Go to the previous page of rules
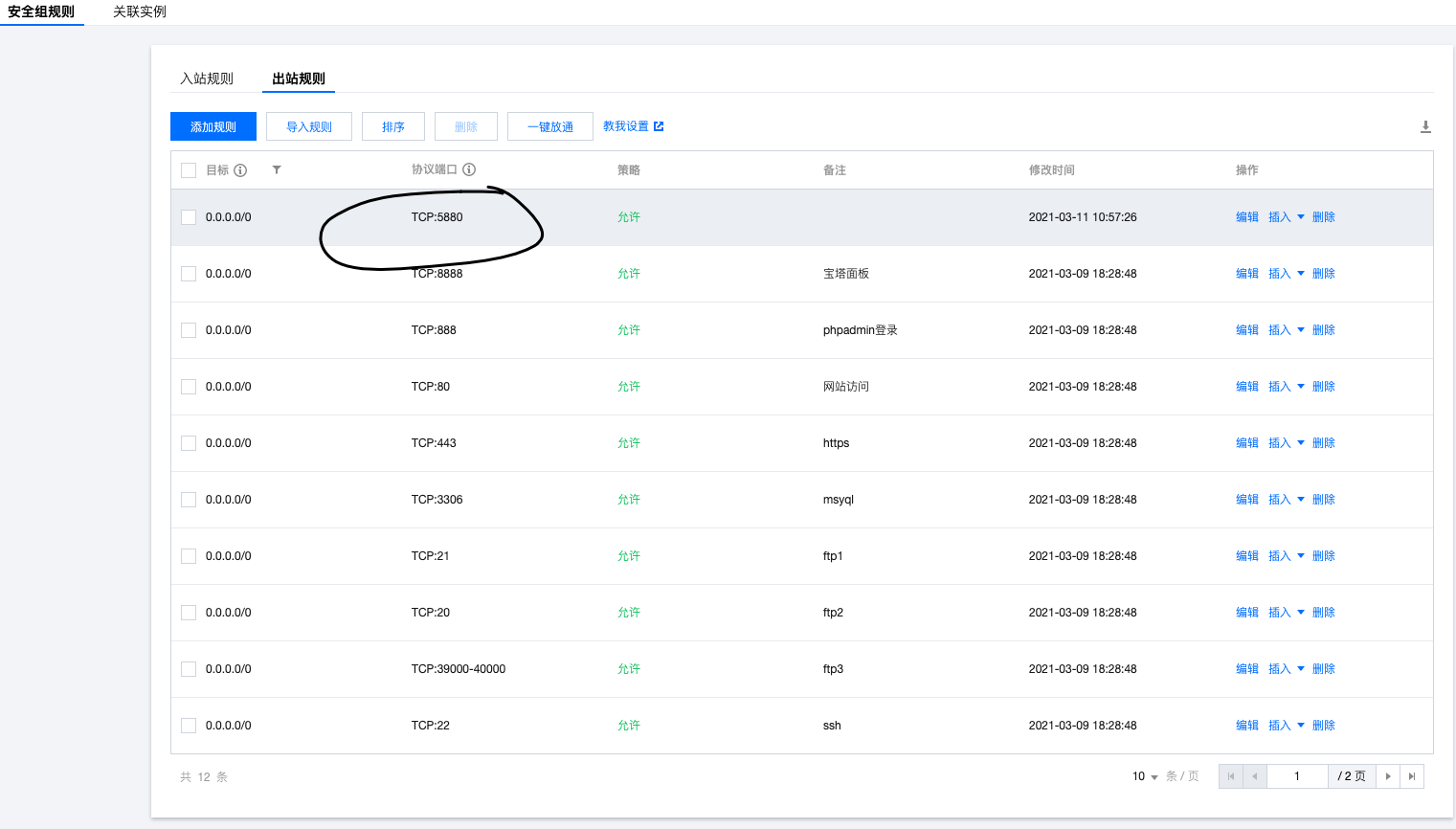The width and height of the screenshot is (1456, 829). pos(1255,776)
